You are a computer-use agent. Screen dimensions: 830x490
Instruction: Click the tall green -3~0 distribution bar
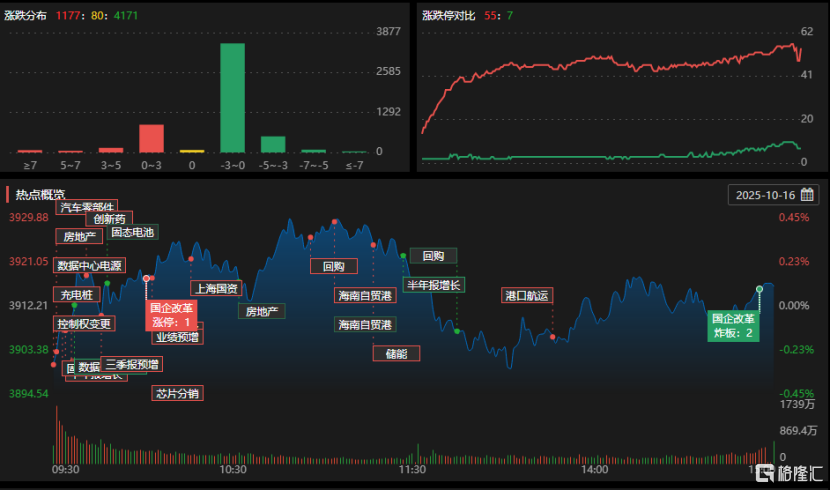pyautogui.click(x=232, y=97)
